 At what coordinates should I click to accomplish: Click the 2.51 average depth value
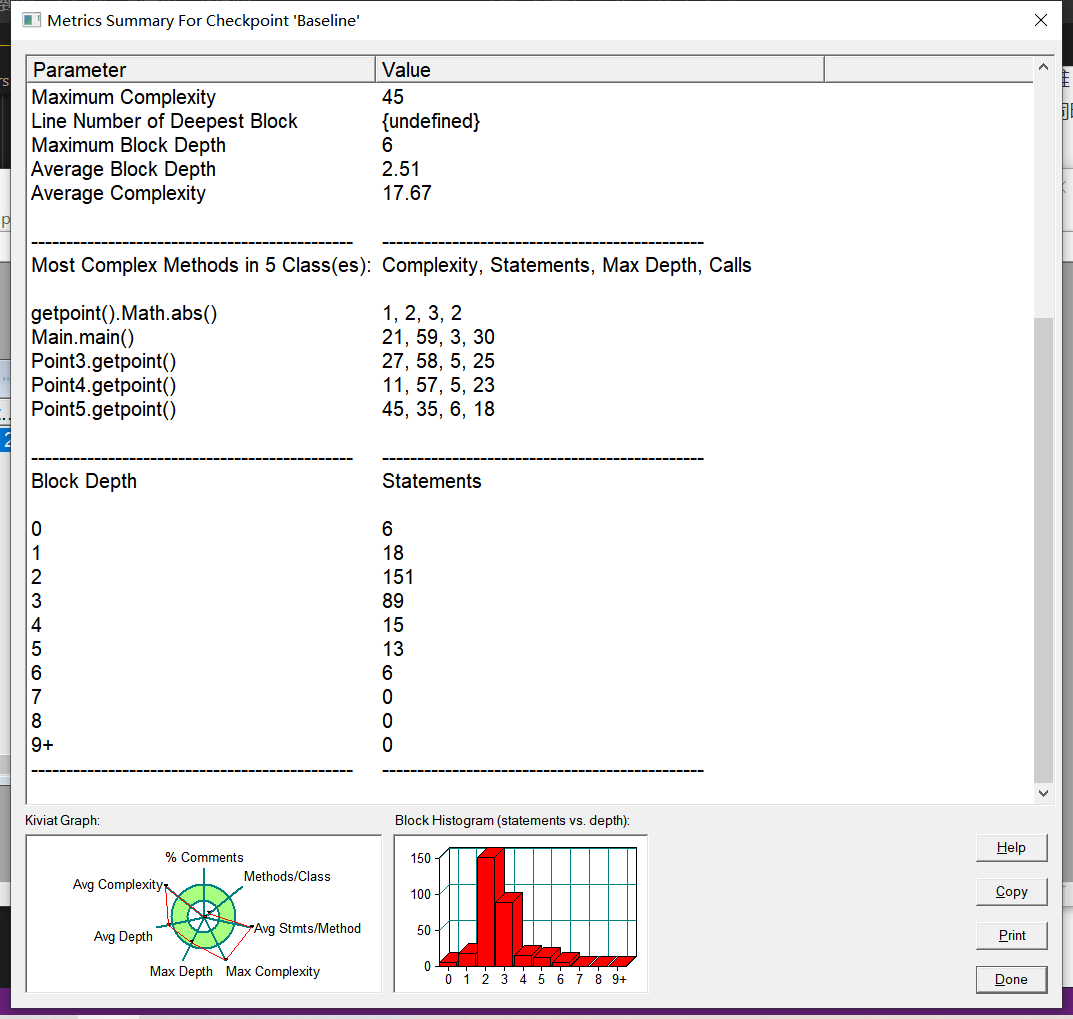[400, 169]
